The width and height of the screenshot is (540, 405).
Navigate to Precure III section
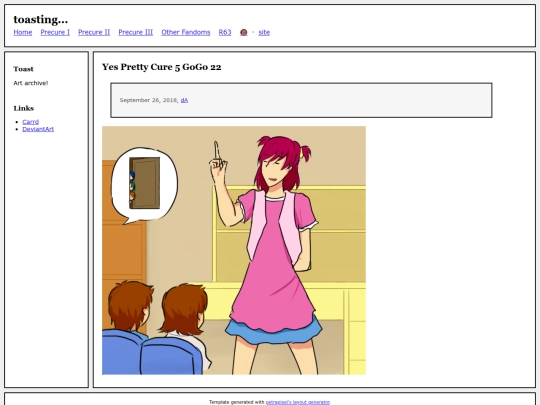(x=136, y=32)
